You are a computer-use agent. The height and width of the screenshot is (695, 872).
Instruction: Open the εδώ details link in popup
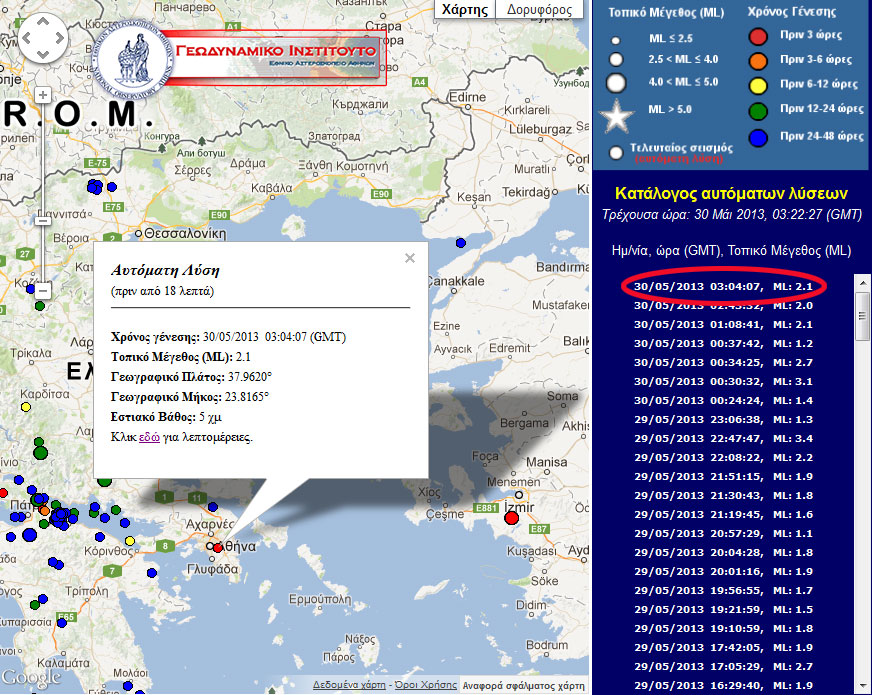coord(148,437)
